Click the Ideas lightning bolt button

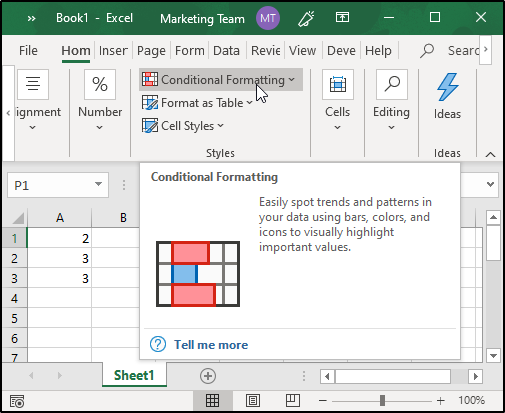447,87
